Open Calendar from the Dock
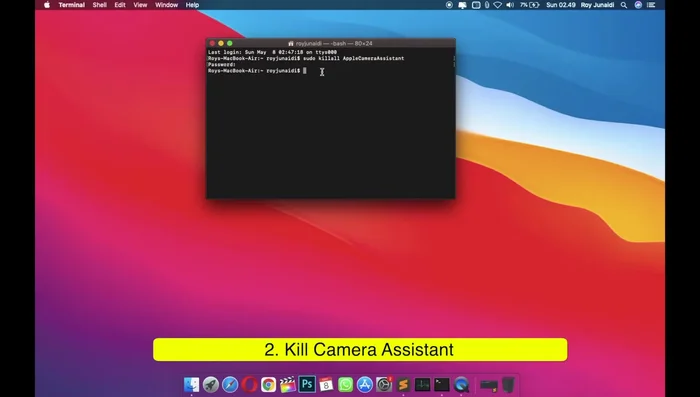 pyautogui.click(x=326, y=384)
